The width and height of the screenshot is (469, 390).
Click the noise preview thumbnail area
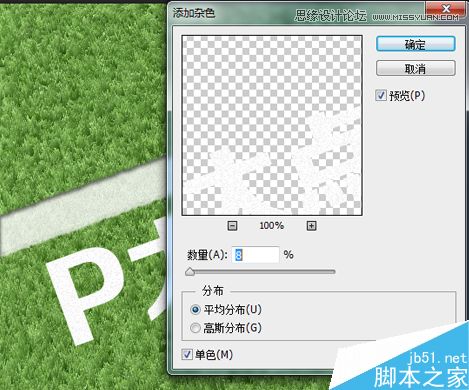point(272,125)
